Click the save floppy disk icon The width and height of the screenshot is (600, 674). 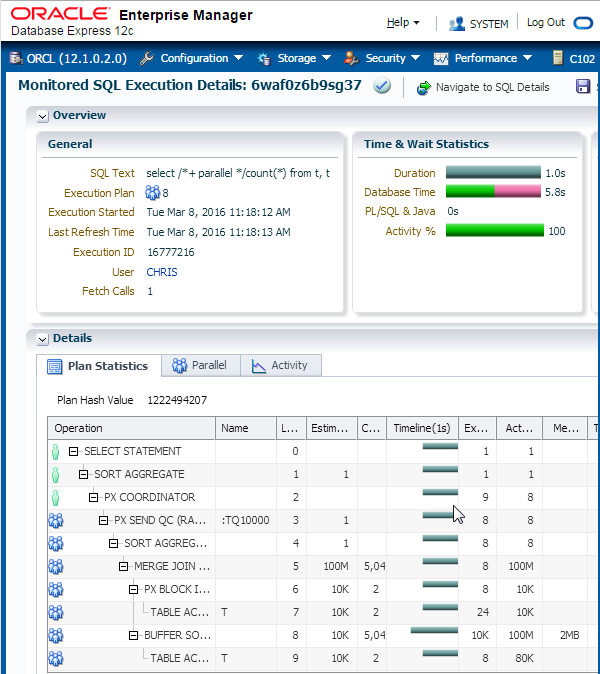(x=583, y=86)
